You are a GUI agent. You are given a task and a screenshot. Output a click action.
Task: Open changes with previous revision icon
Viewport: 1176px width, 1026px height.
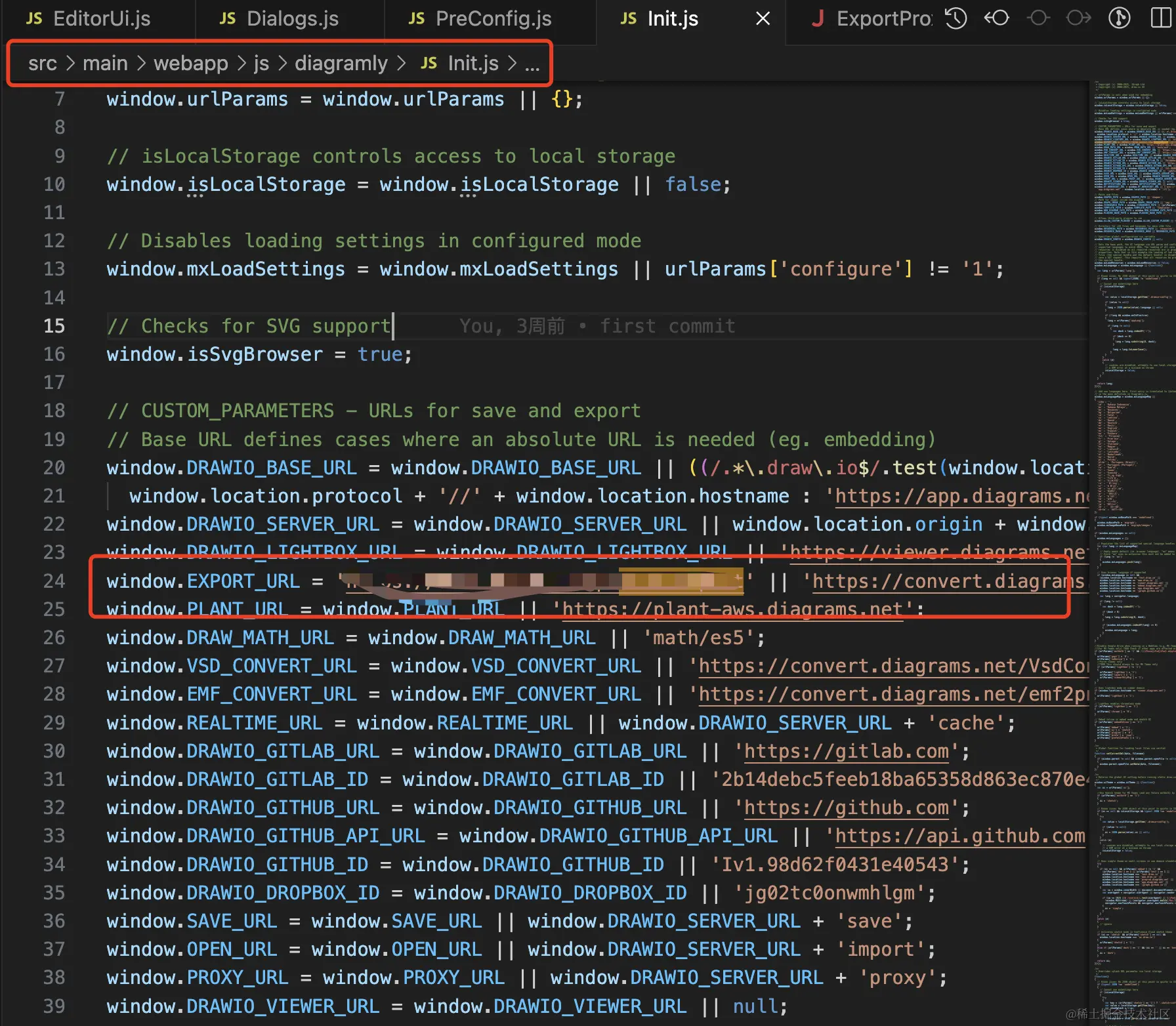click(996, 18)
